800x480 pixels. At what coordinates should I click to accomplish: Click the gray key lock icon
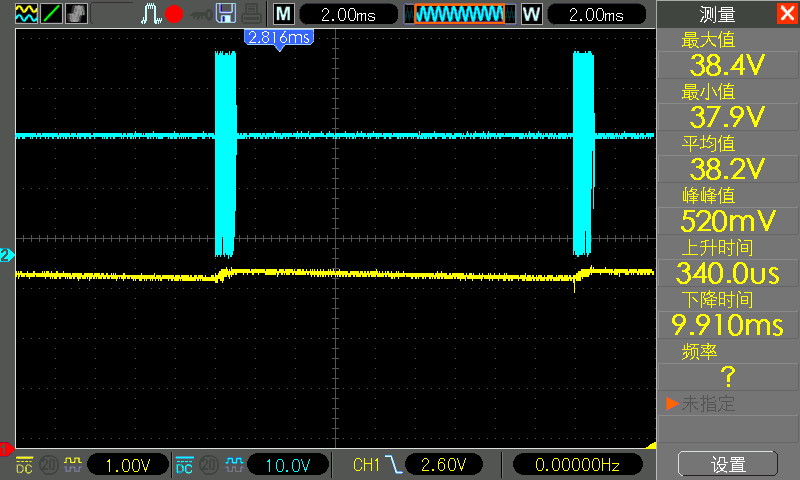tap(201, 15)
